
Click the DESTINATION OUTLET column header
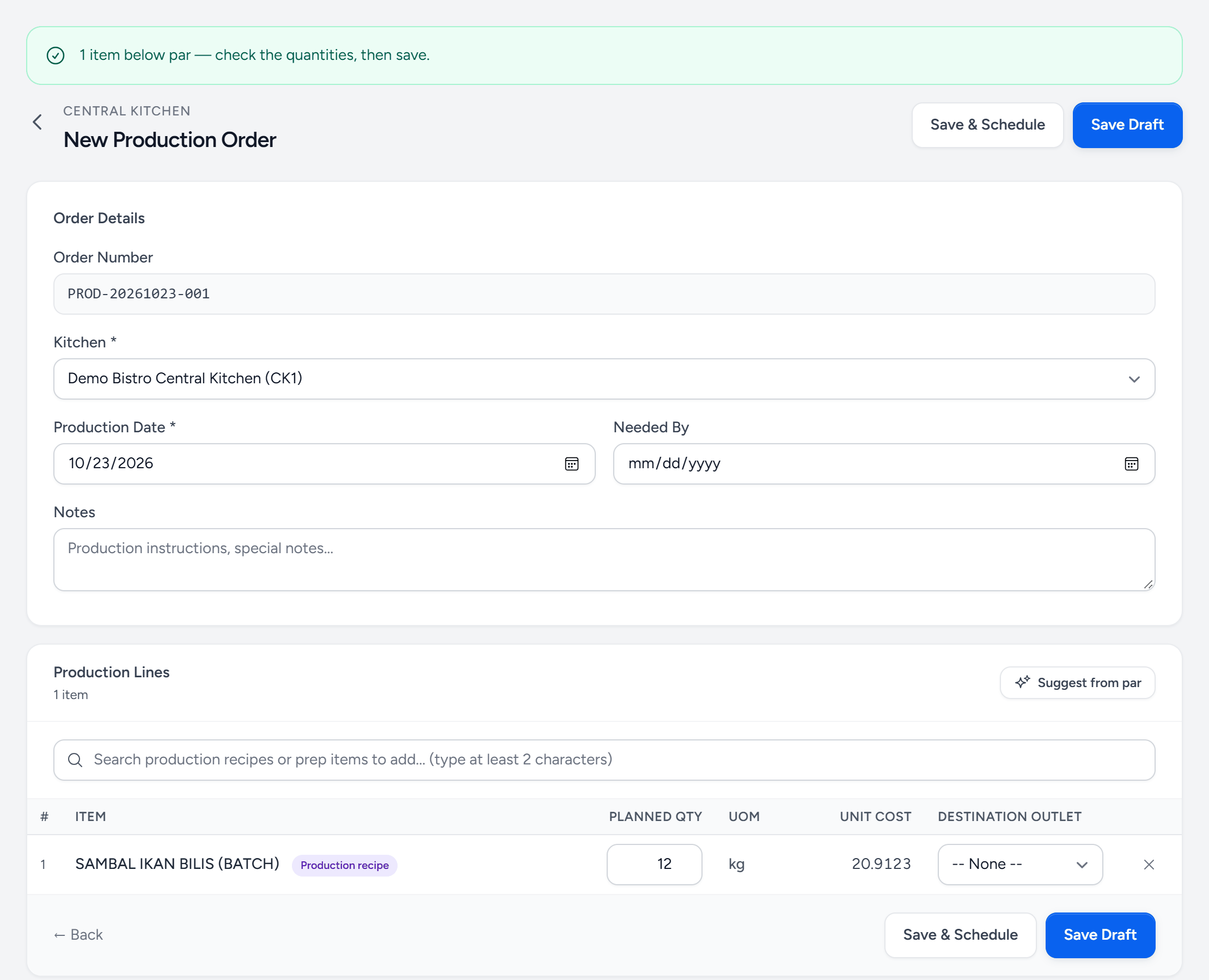tap(1010, 816)
